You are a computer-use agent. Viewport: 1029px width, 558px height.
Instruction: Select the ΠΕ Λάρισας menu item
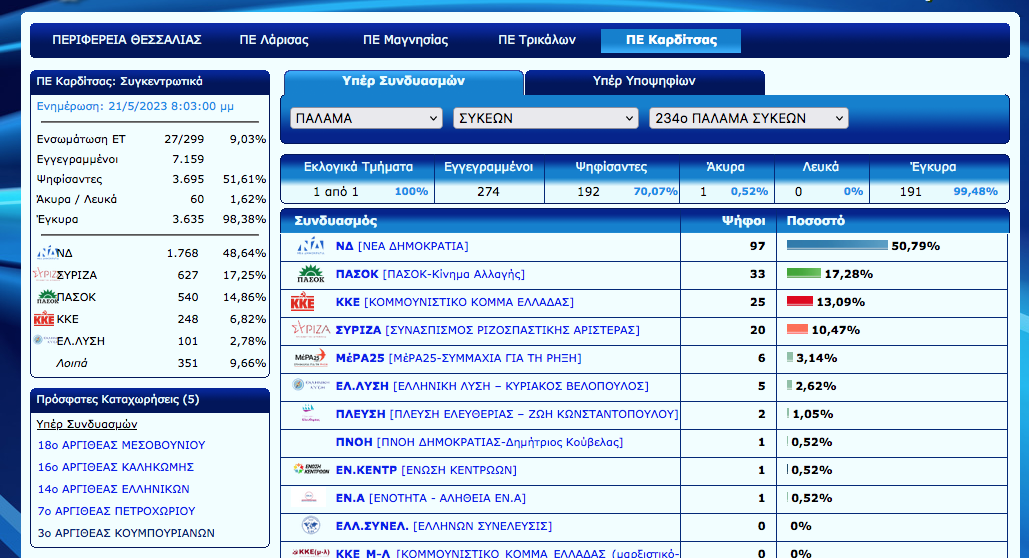pyautogui.click(x=274, y=40)
